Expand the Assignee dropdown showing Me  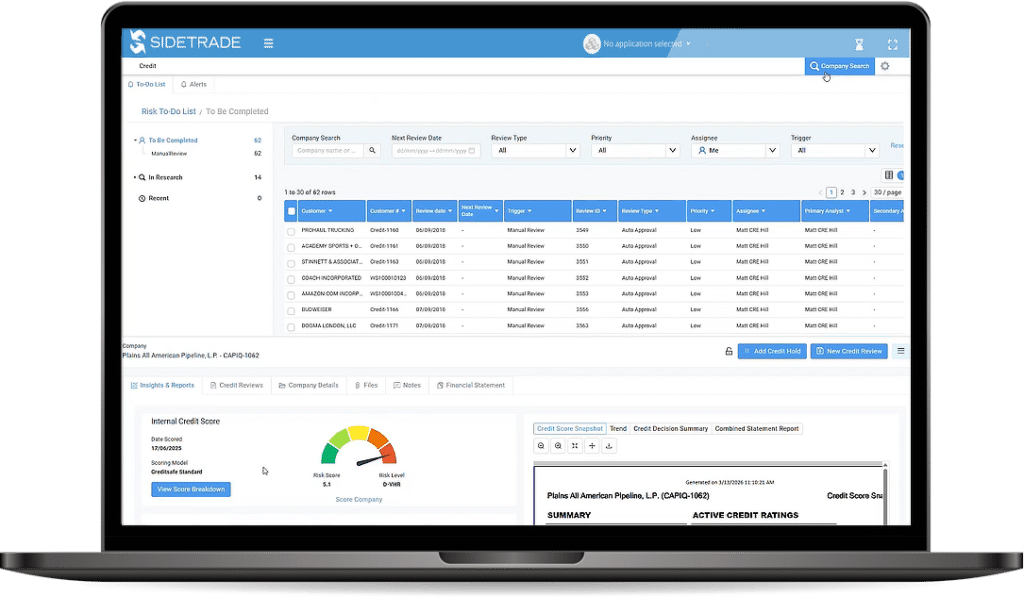[735, 150]
